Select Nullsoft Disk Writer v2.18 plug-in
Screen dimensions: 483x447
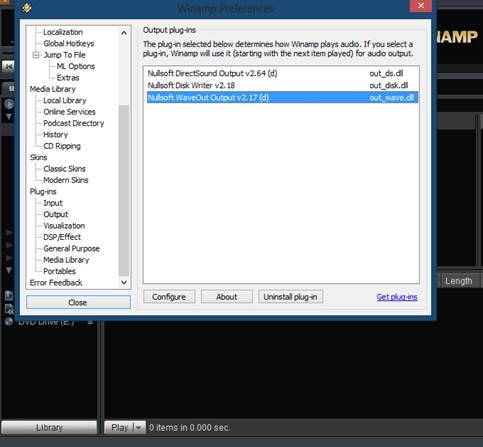(x=282, y=85)
